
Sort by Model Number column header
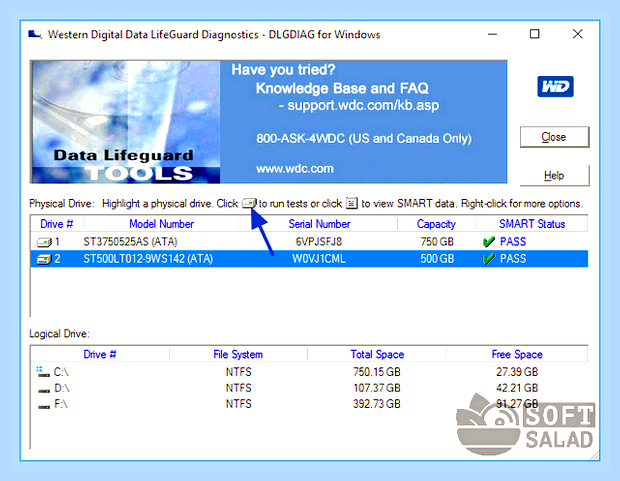coord(161,224)
